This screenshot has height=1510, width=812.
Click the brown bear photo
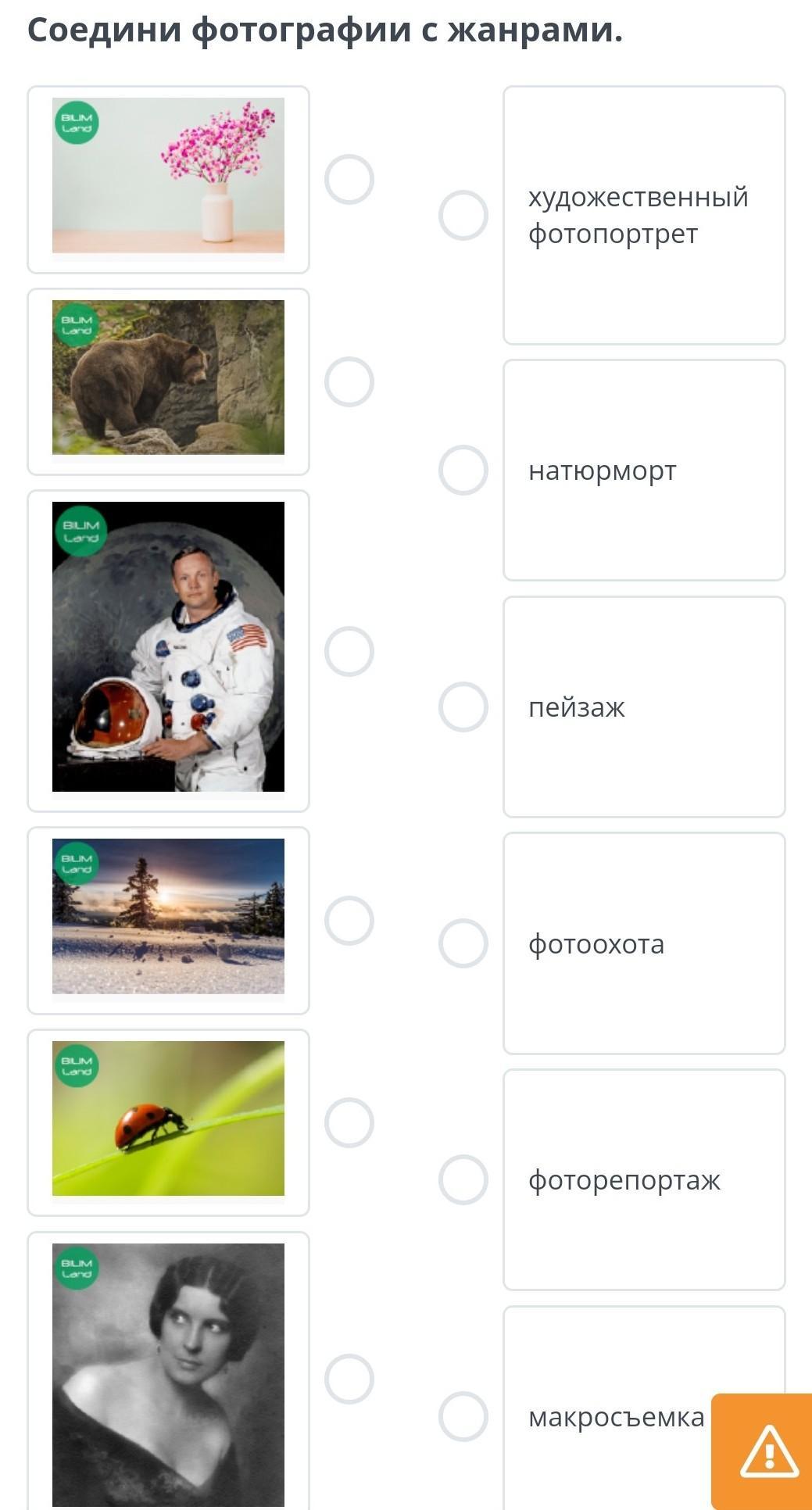pos(168,377)
